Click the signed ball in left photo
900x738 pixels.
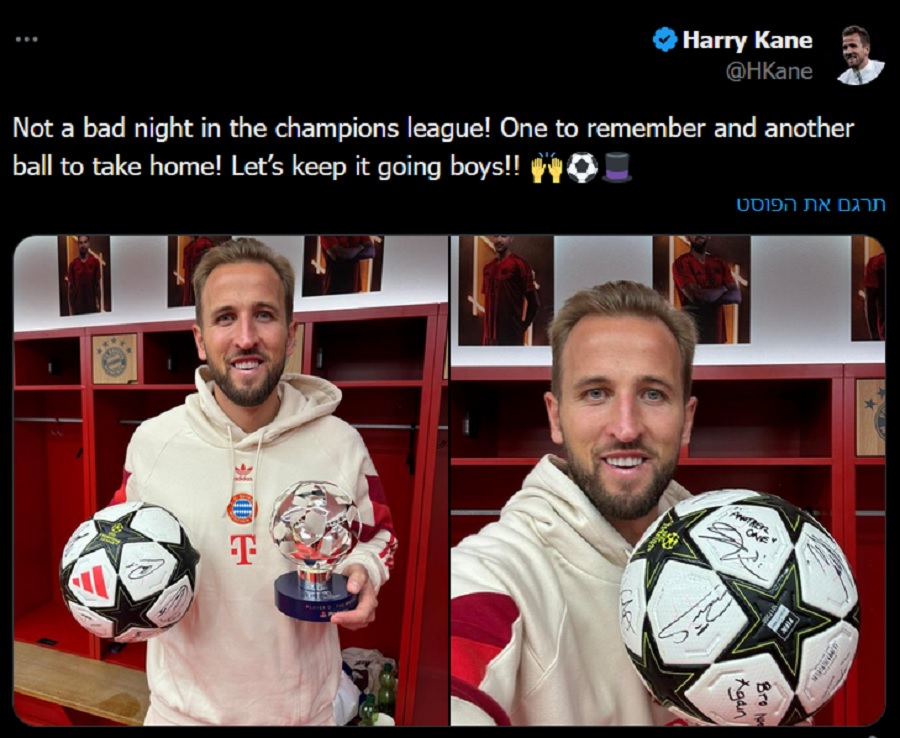[x=130, y=572]
